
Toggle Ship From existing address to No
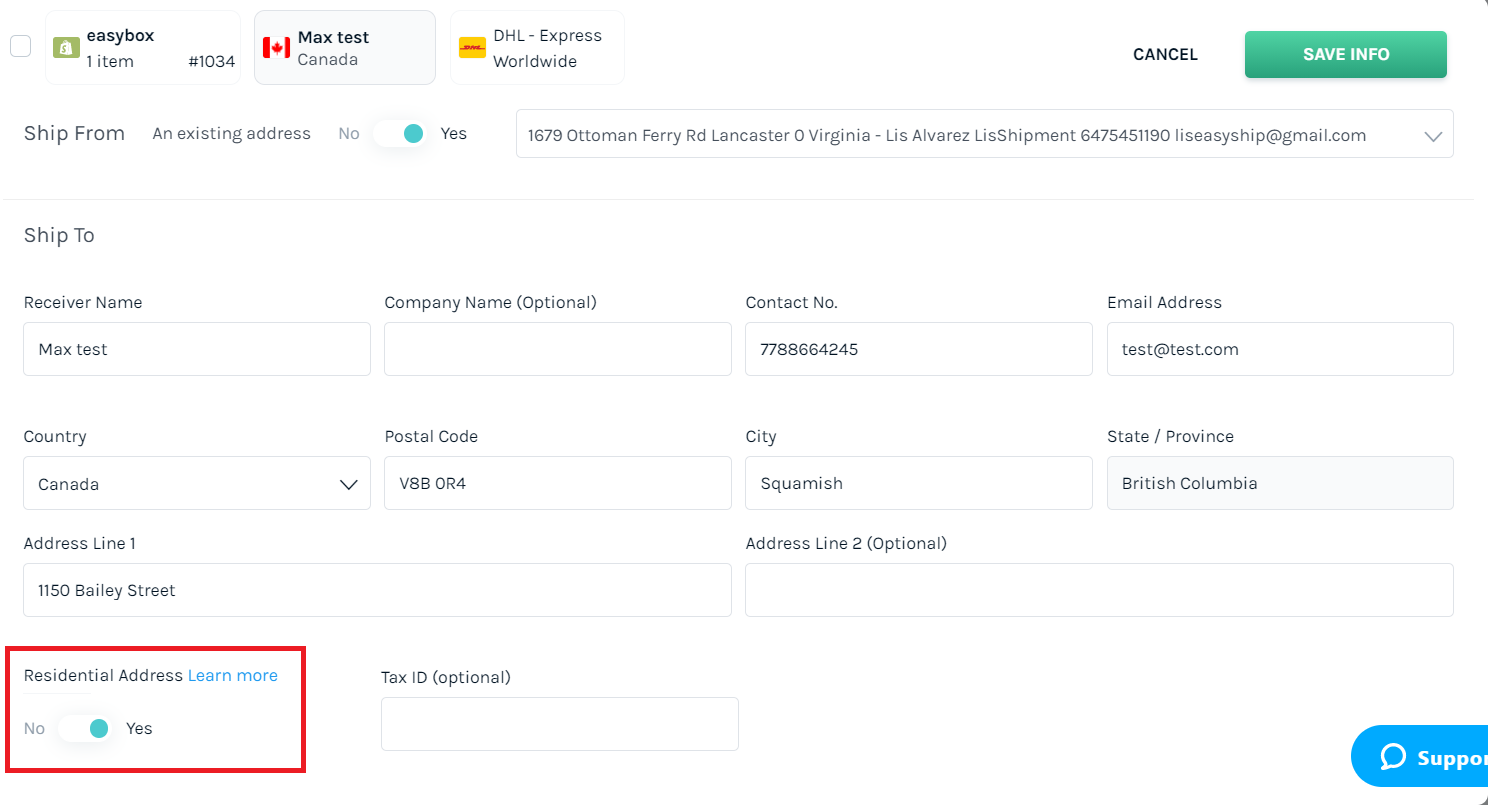coord(399,133)
